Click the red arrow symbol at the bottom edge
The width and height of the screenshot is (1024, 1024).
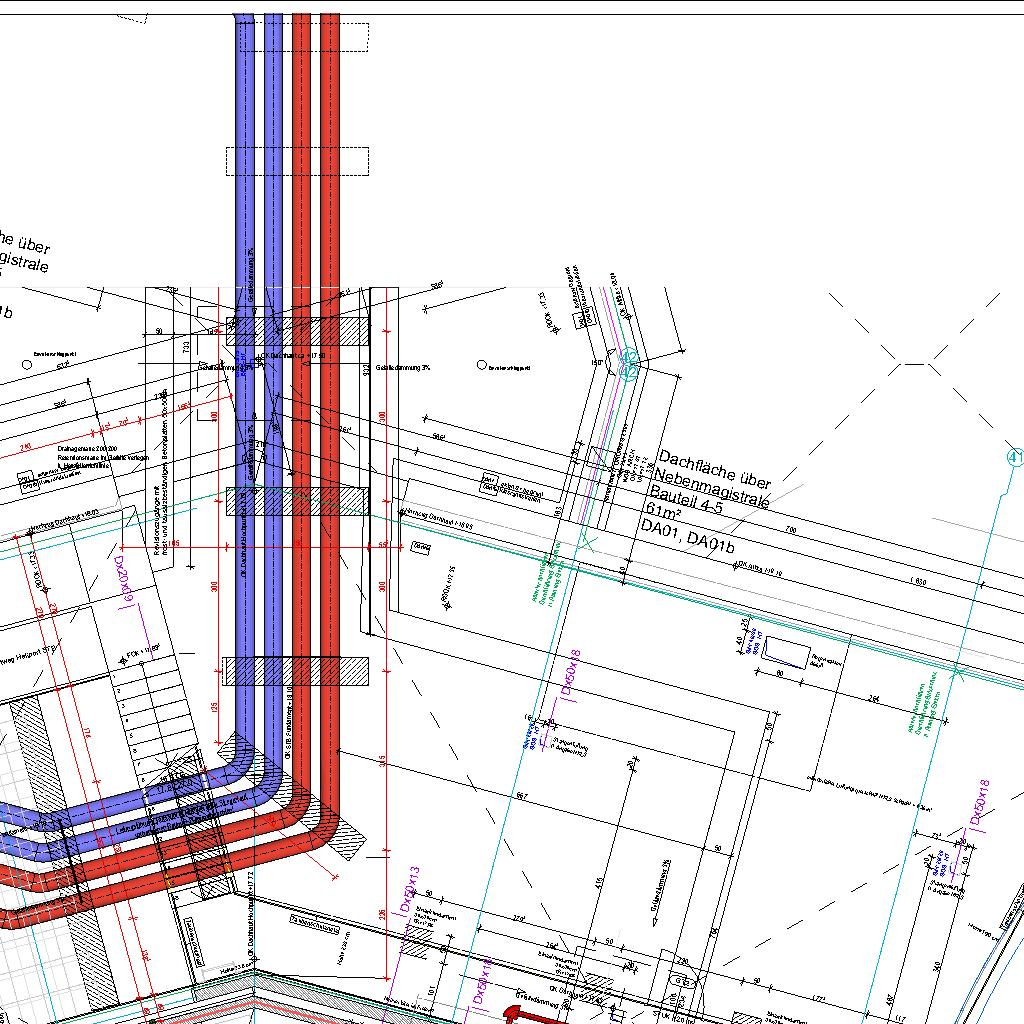[526, 1015]
